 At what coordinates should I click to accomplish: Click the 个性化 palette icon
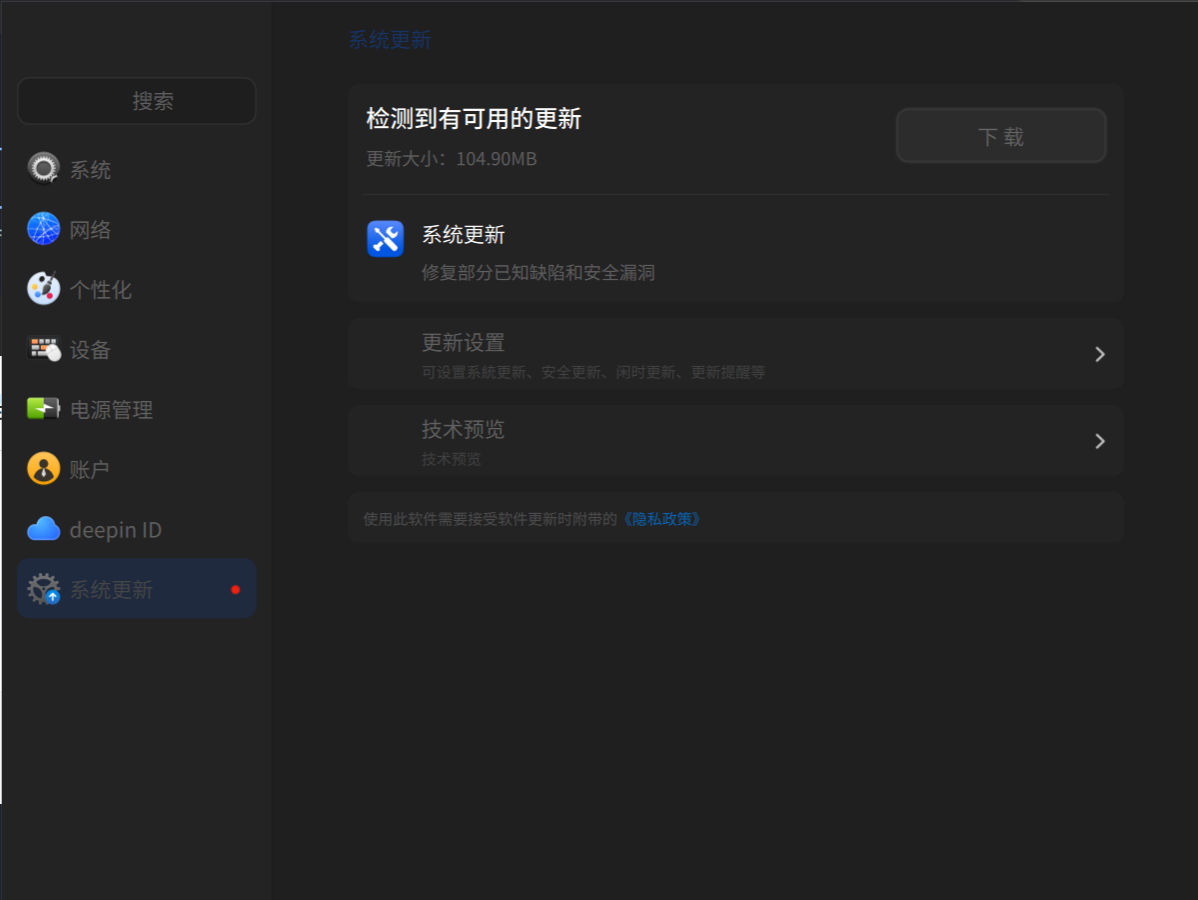point(44,289)
